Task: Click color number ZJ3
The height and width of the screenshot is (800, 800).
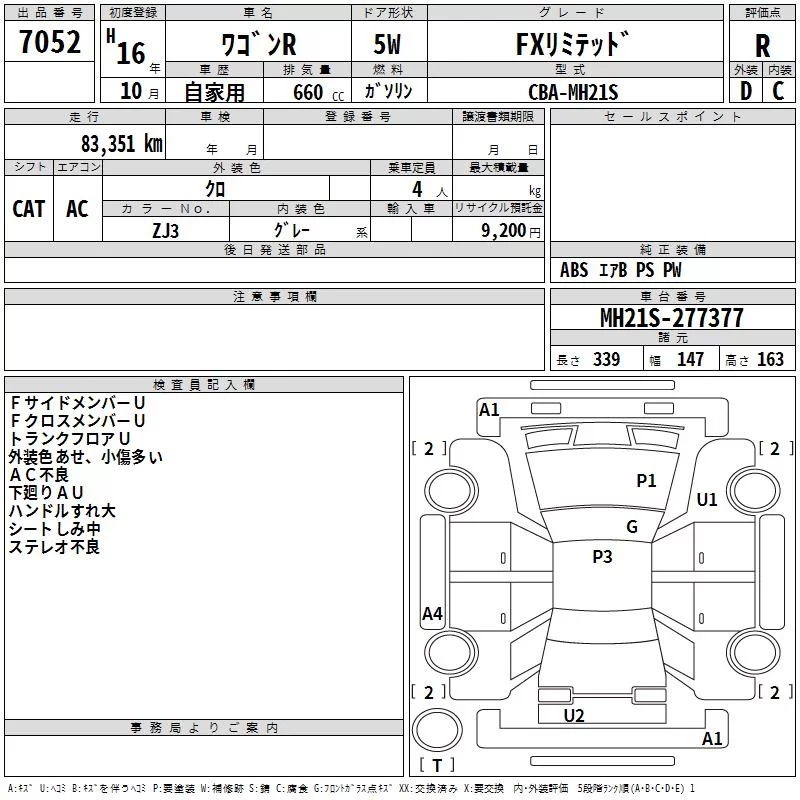Action: point(165,231)
